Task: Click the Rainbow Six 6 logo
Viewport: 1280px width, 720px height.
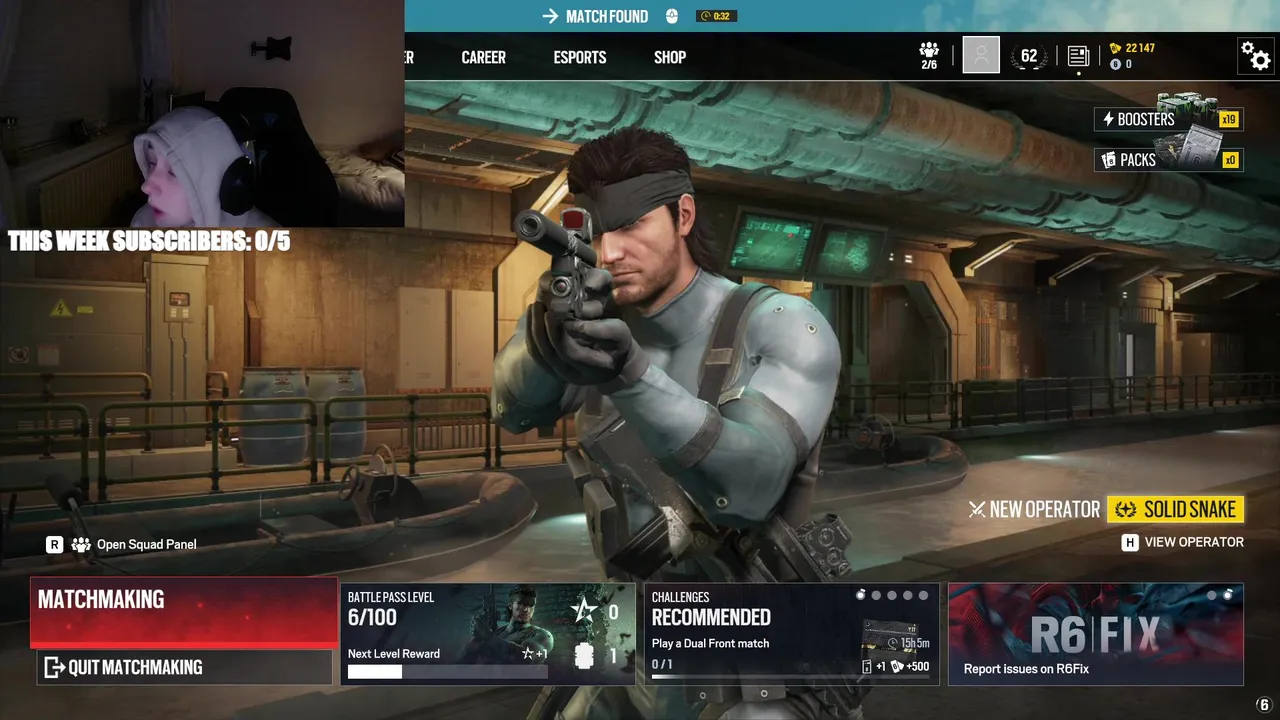Action: point(1264,705)
